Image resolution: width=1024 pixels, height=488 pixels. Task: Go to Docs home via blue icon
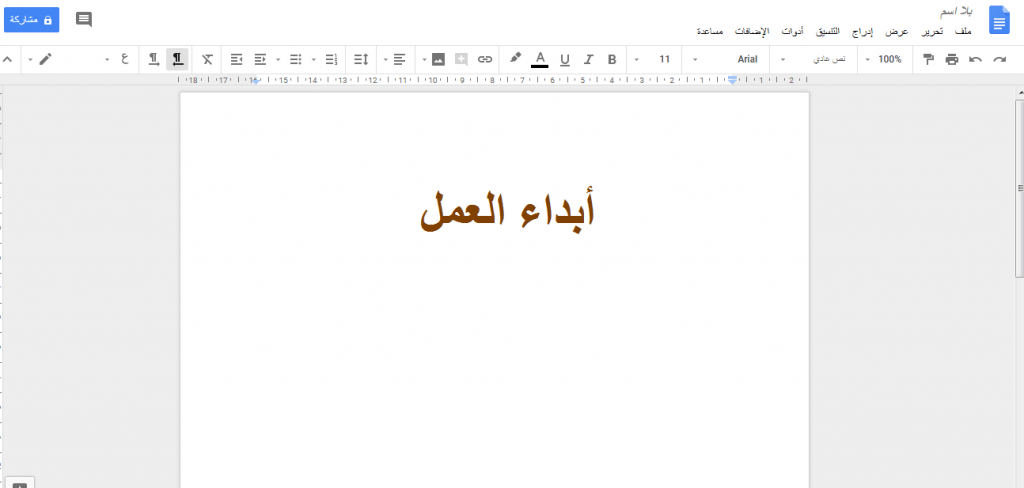[999, 20]
